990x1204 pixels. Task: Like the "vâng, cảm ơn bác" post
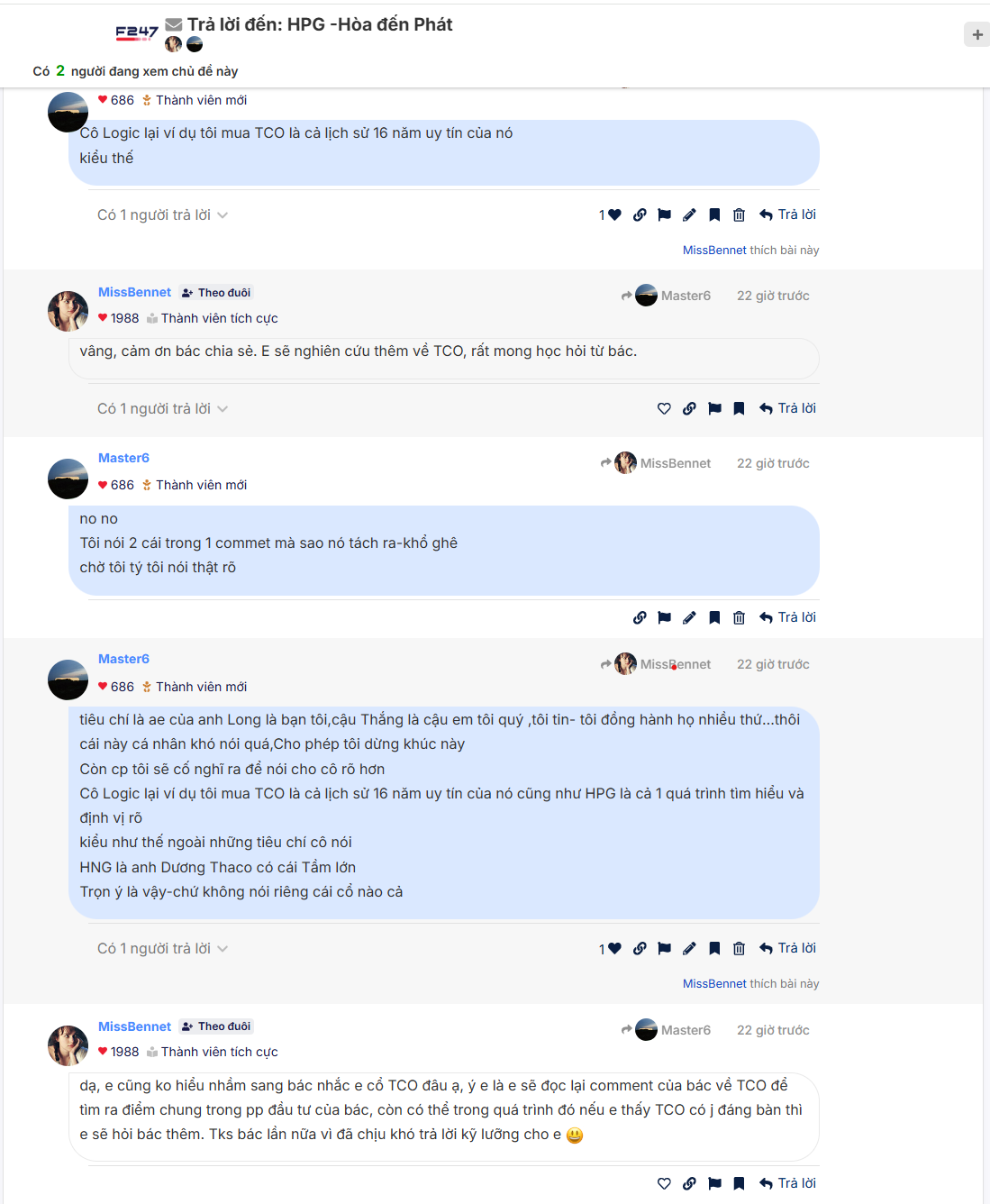pyautogui.click(x=664, y=408)
